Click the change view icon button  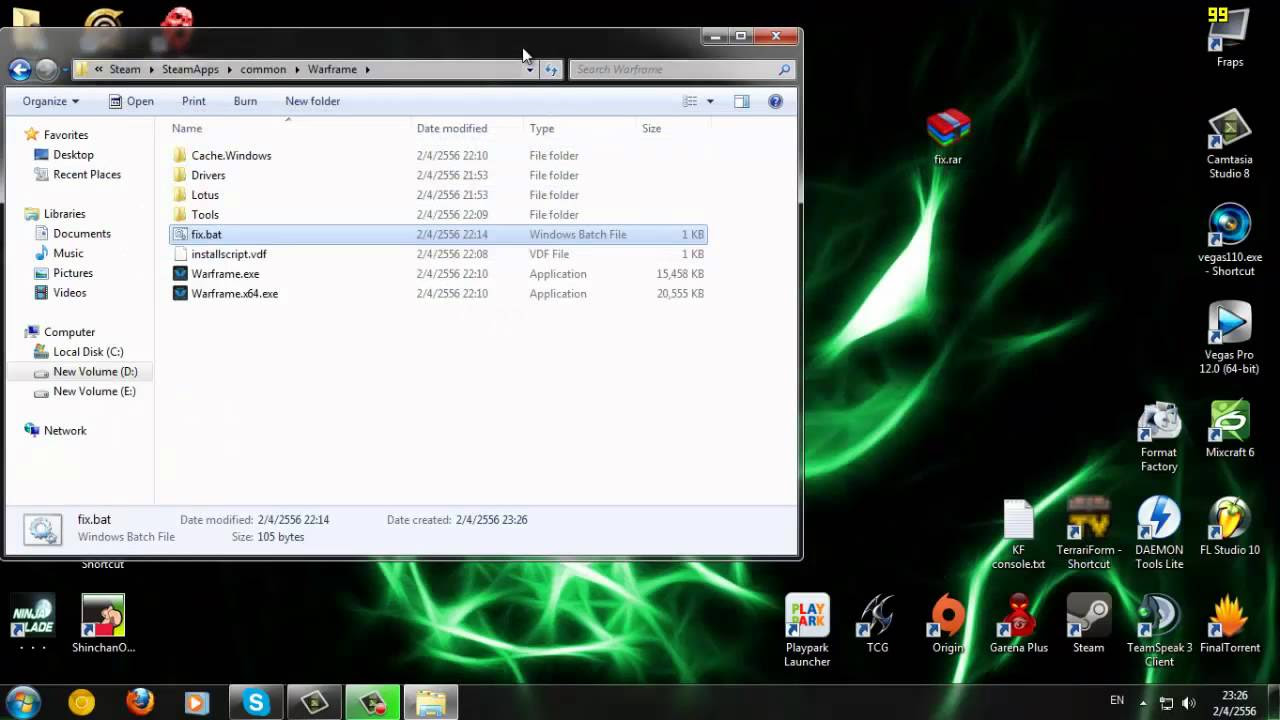(x=690, y=101)
